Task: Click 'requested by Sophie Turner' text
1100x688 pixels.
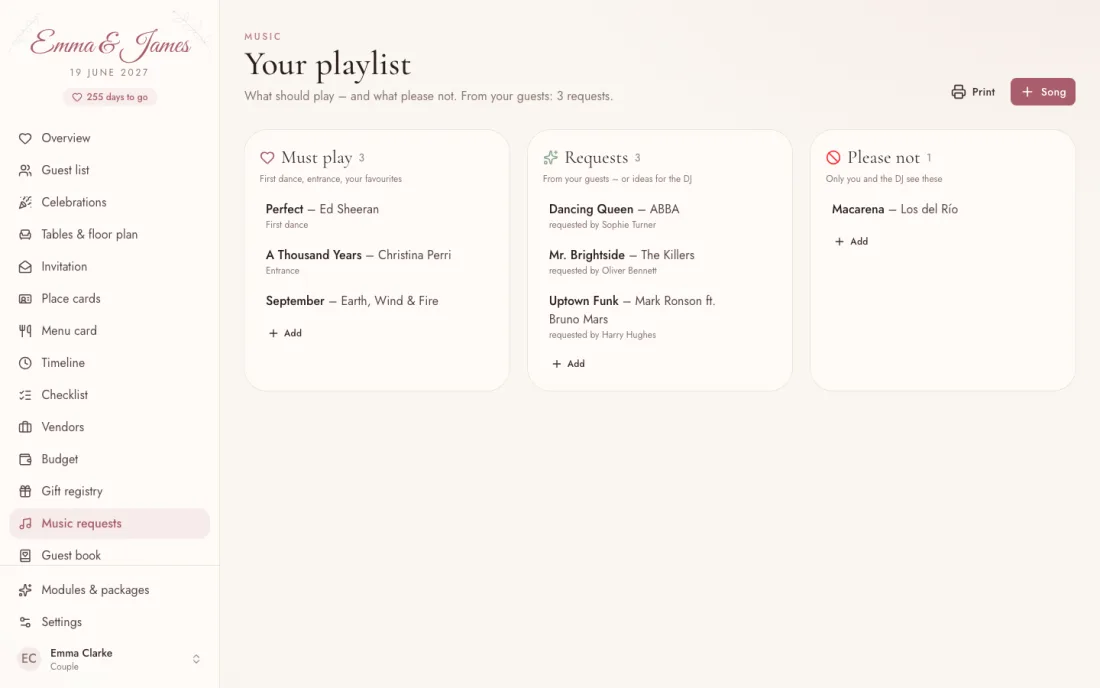Action: 602,225
